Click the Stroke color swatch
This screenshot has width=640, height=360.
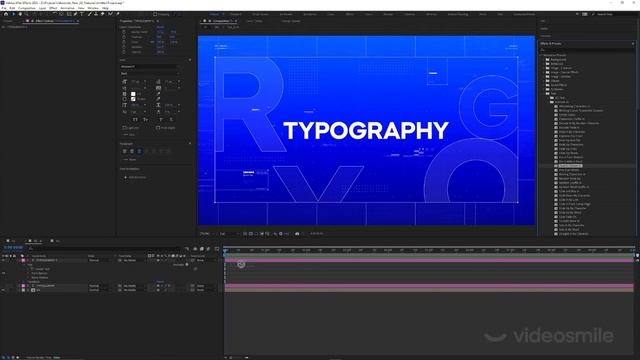point(133,99)
